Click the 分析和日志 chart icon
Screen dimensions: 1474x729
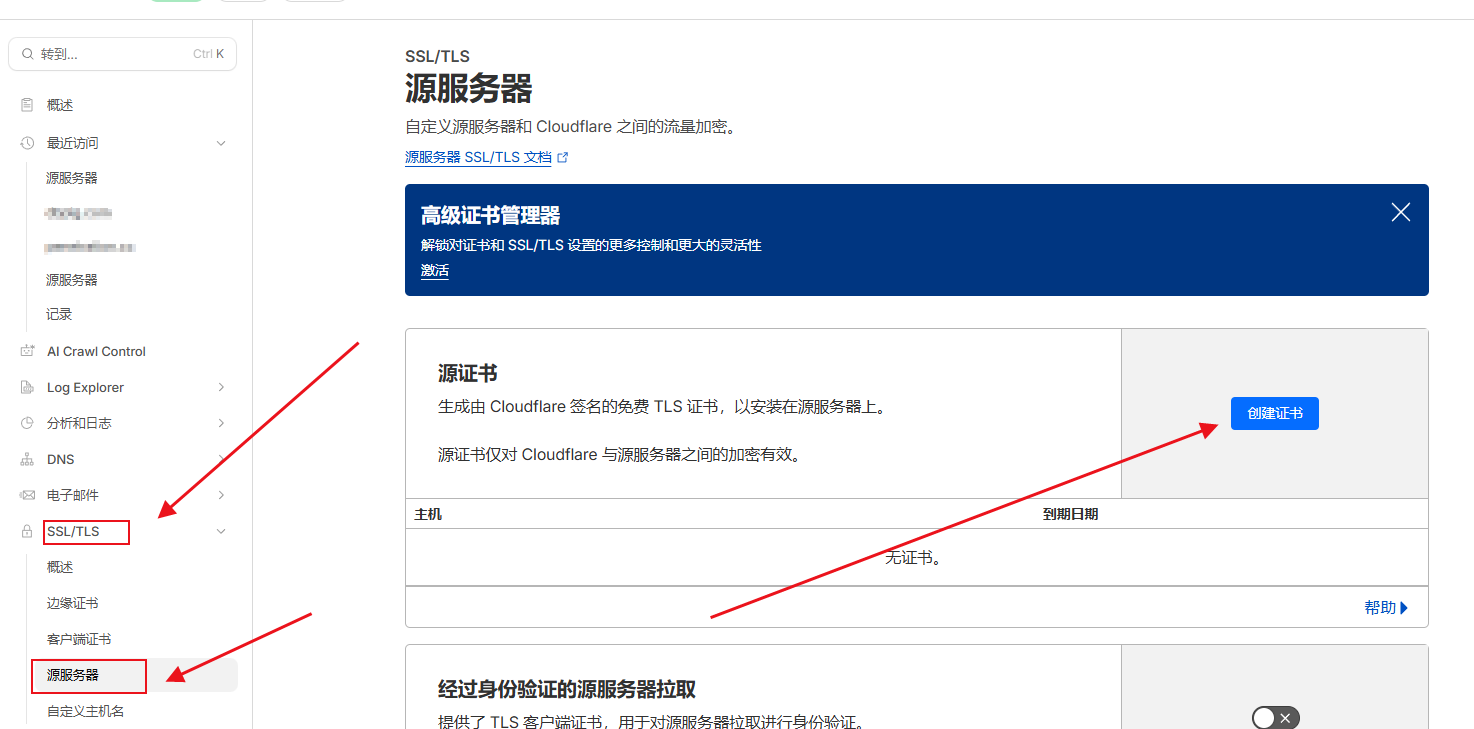[x=27, y=423]
